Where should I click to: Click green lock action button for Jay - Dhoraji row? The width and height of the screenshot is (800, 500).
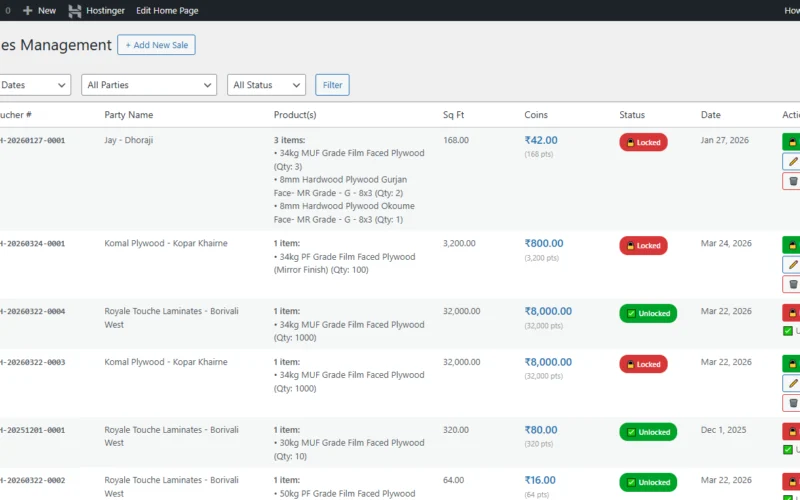click(x=792, y=141)
